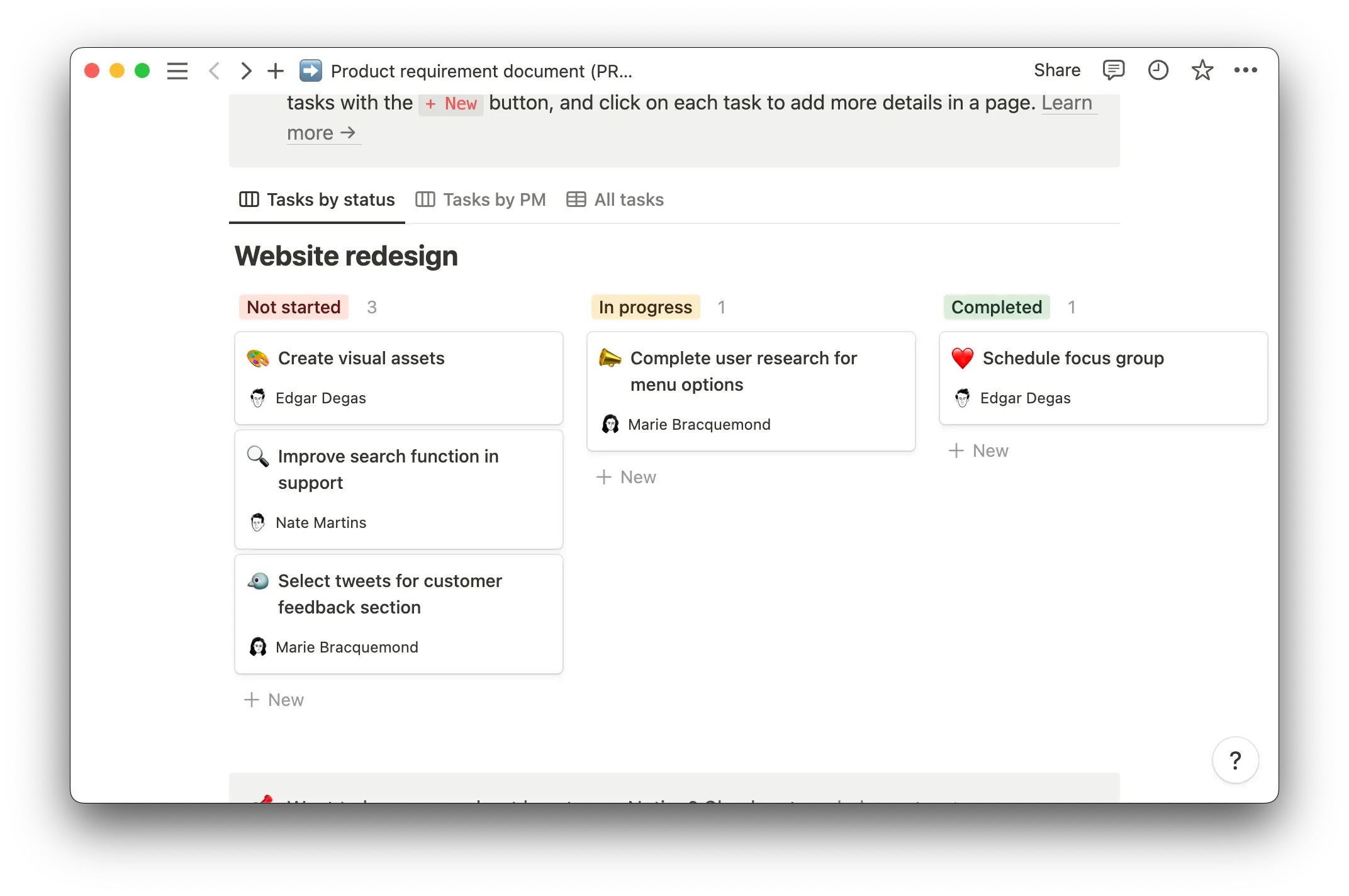
Task: Go back using the left chevron icon
Action: click(x=214, y=70)
